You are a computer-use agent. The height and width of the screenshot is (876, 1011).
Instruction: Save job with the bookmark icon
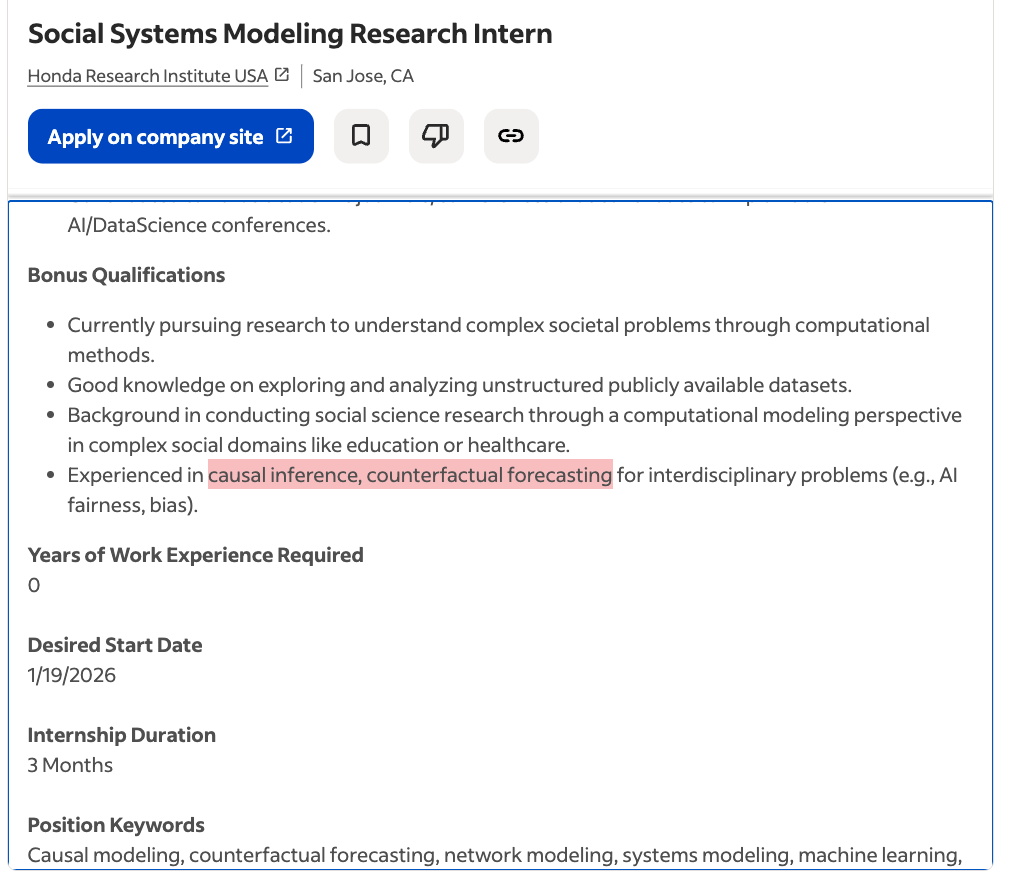click(x=361, y=136)
